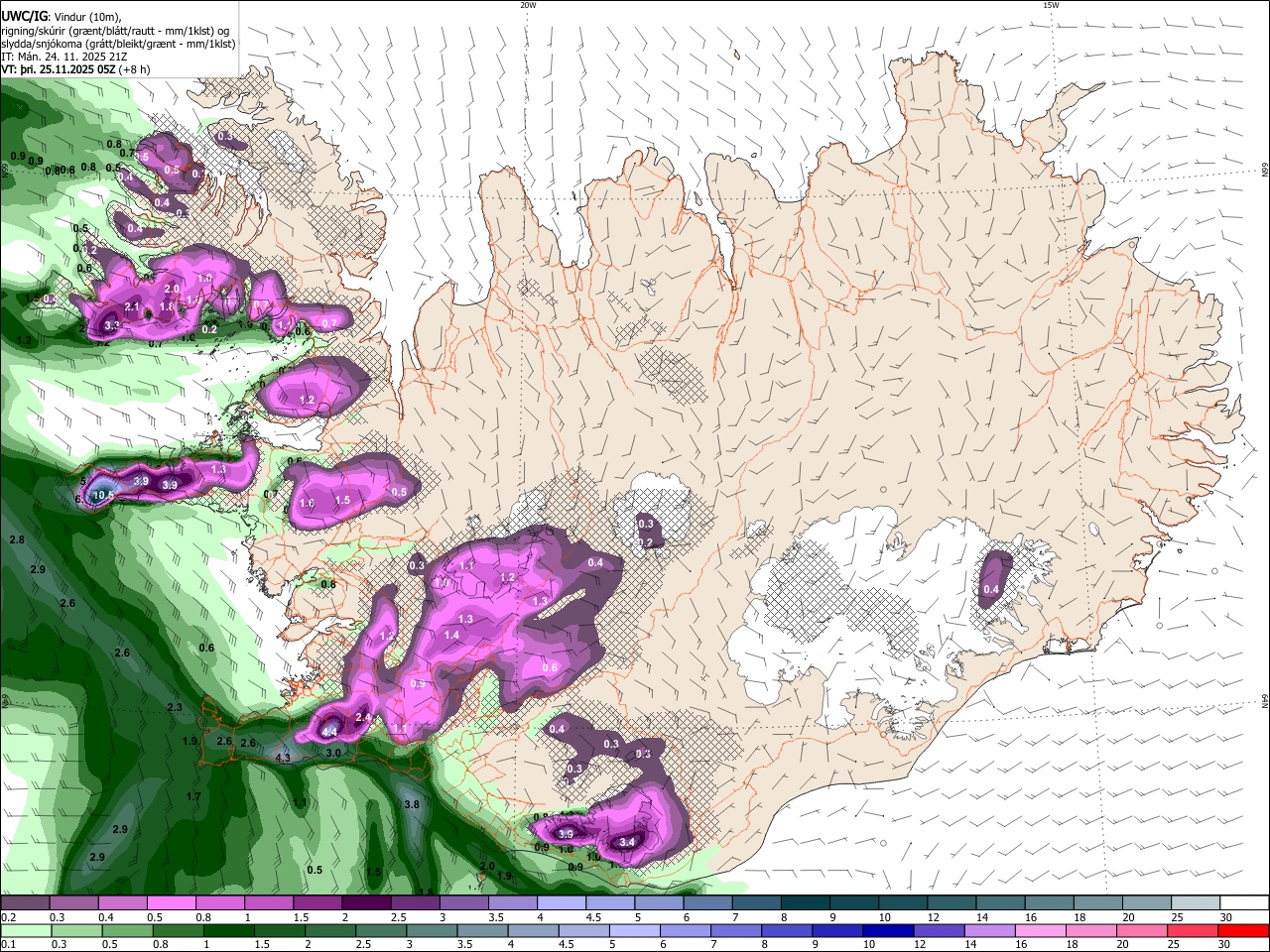The height and width of the screenshot is (952, 1270).
Task: Click the '1.7' precipitation value on the map
Action: tap(193, 796)
